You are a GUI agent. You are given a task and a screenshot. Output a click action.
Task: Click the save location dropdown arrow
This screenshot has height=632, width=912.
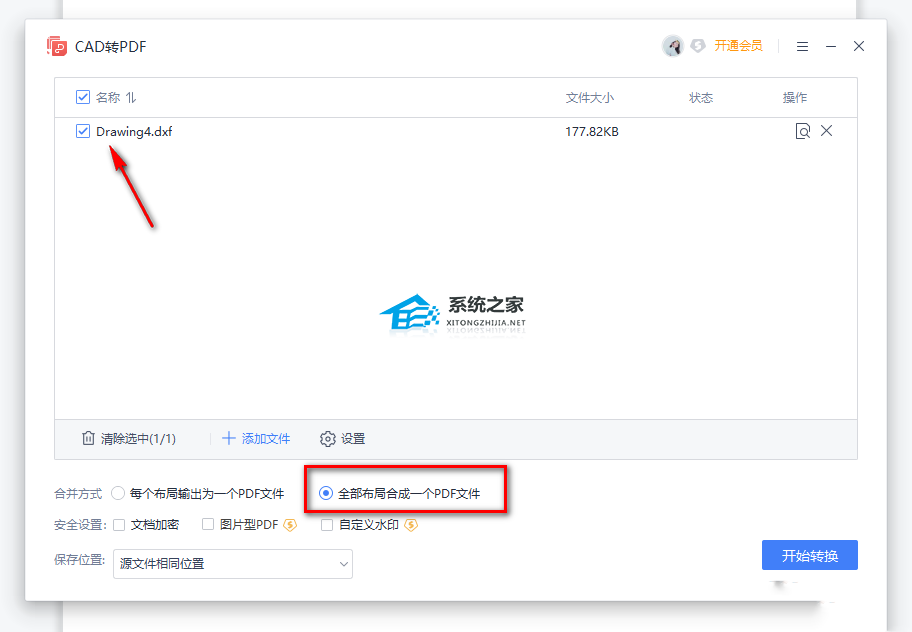pos(344,564)
